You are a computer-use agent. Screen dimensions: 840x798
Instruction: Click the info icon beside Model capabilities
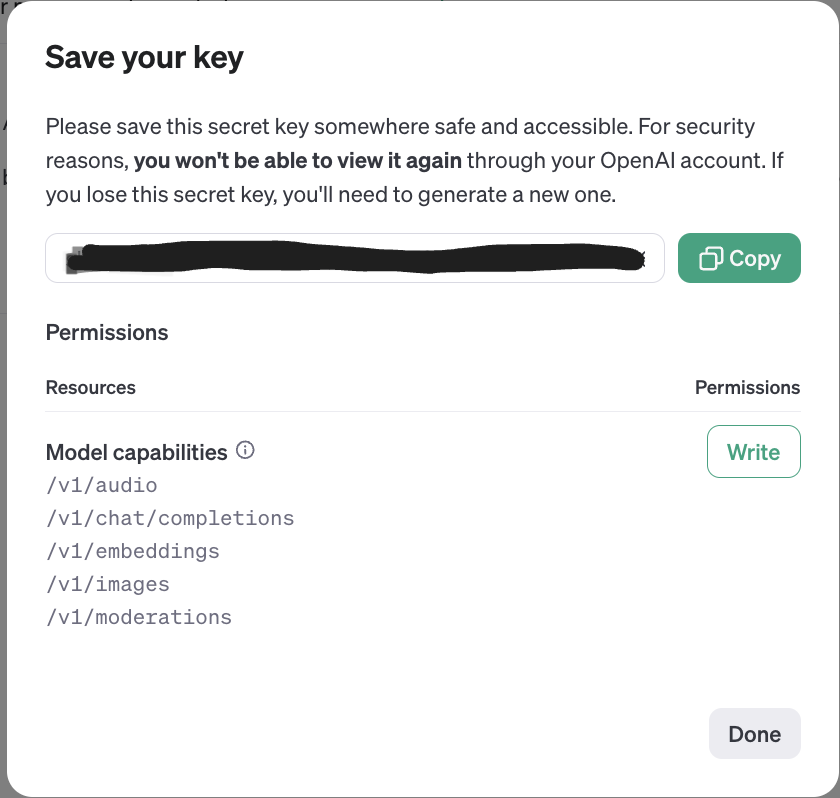click(x=245, y=451)
